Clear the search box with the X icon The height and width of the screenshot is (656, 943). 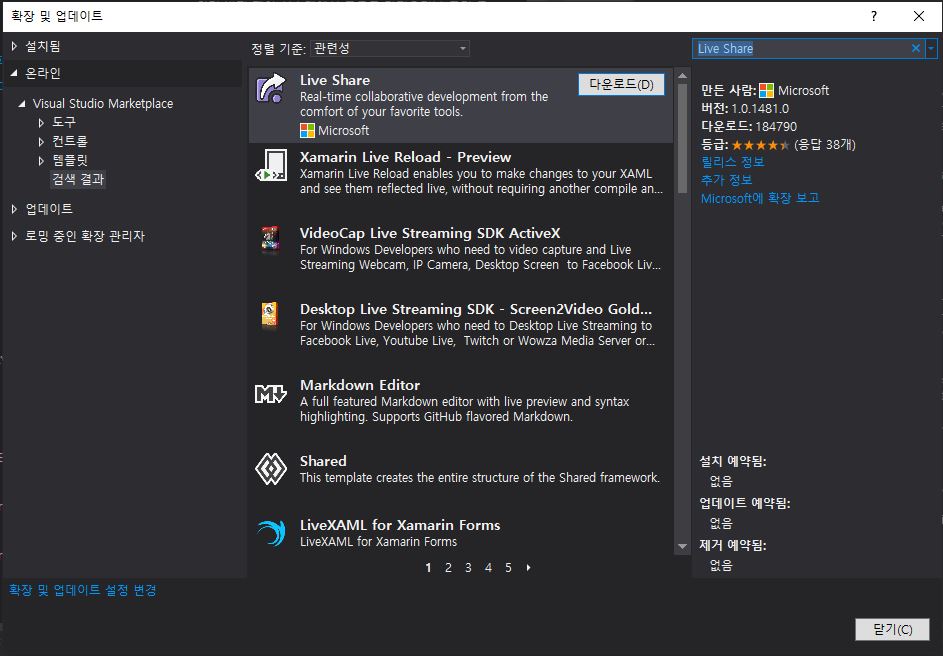(x=915, y=48)
